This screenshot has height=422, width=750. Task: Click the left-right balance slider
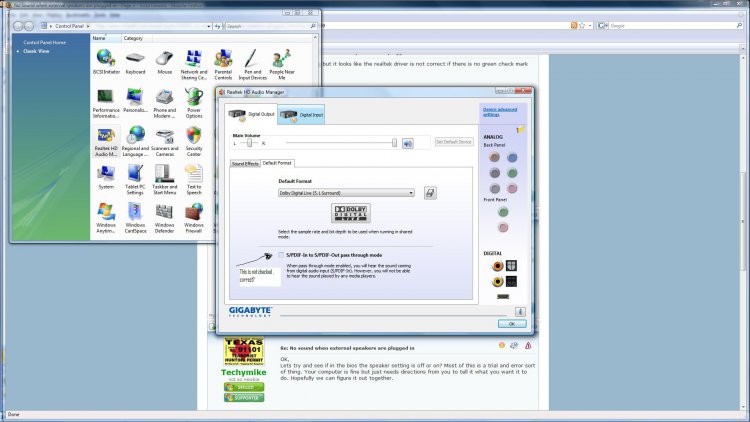click(x=249, y=143)
